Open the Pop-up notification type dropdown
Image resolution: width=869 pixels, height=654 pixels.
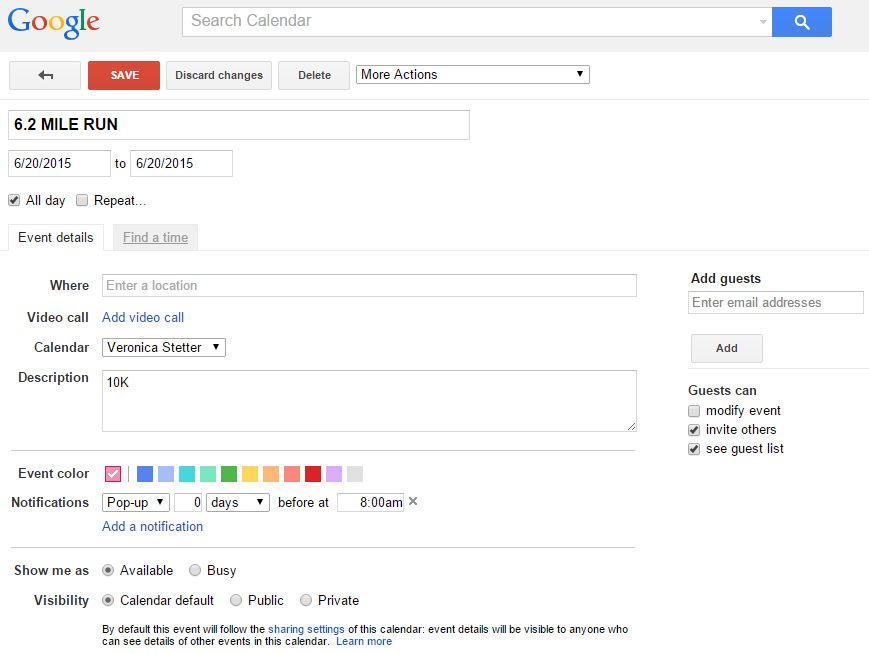click(x=136, y=502)
